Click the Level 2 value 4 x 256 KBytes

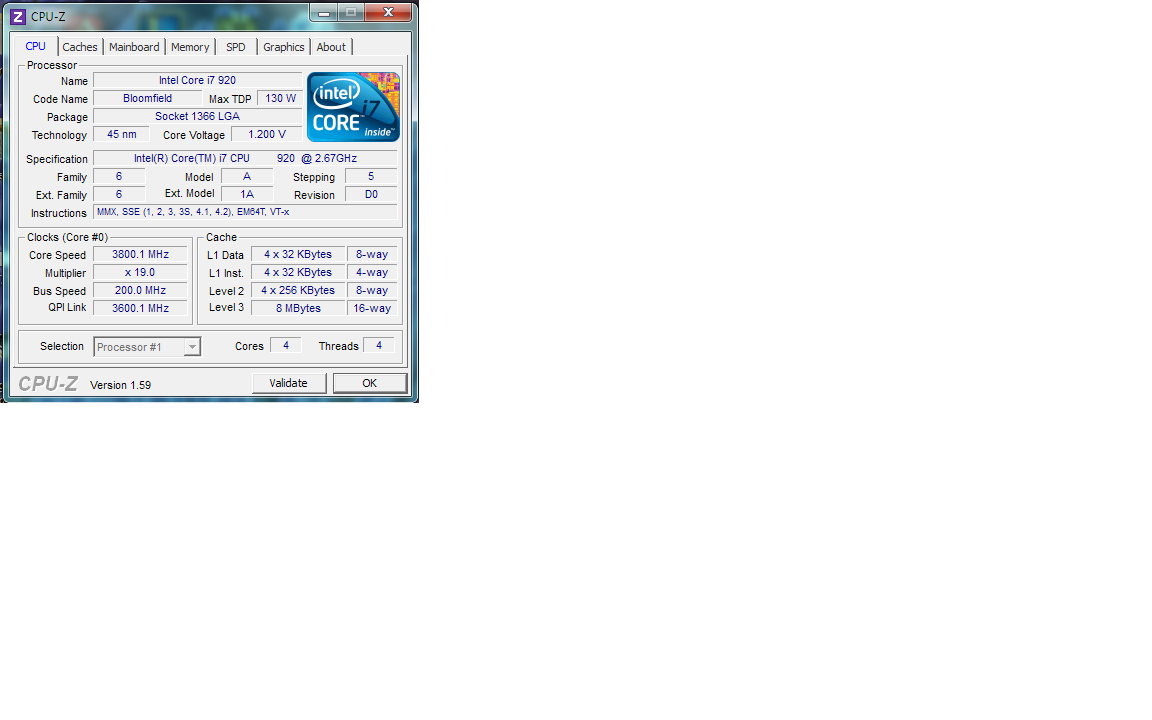point(298,290)
